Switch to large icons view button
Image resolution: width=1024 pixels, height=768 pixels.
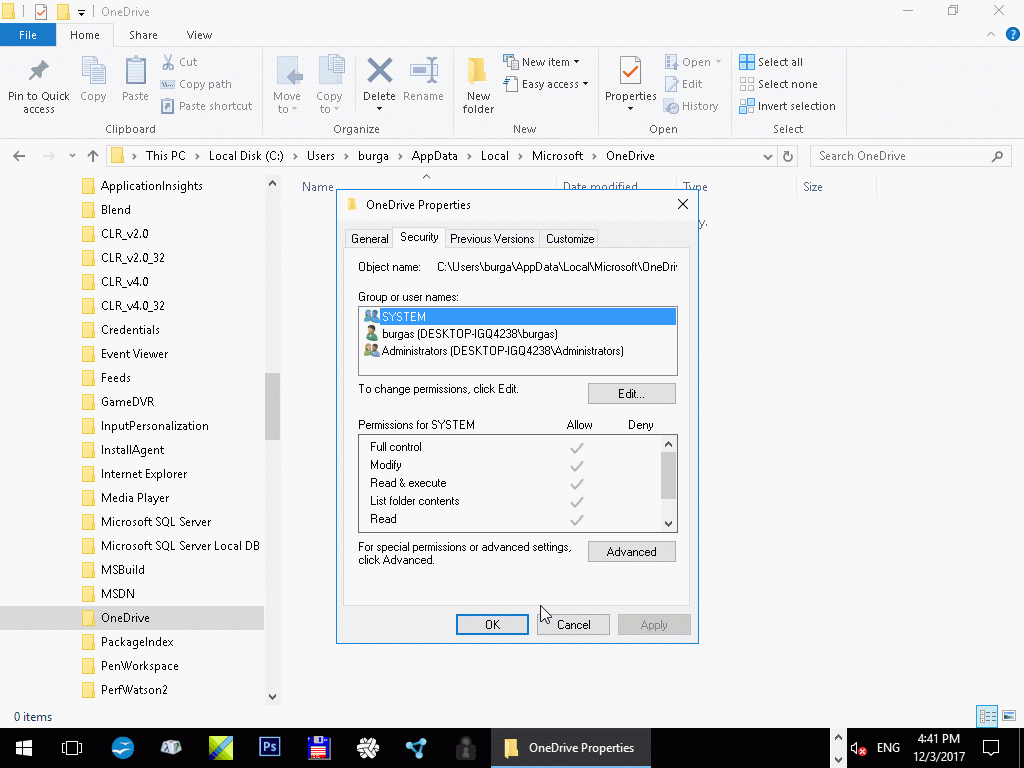(1009, 716)
